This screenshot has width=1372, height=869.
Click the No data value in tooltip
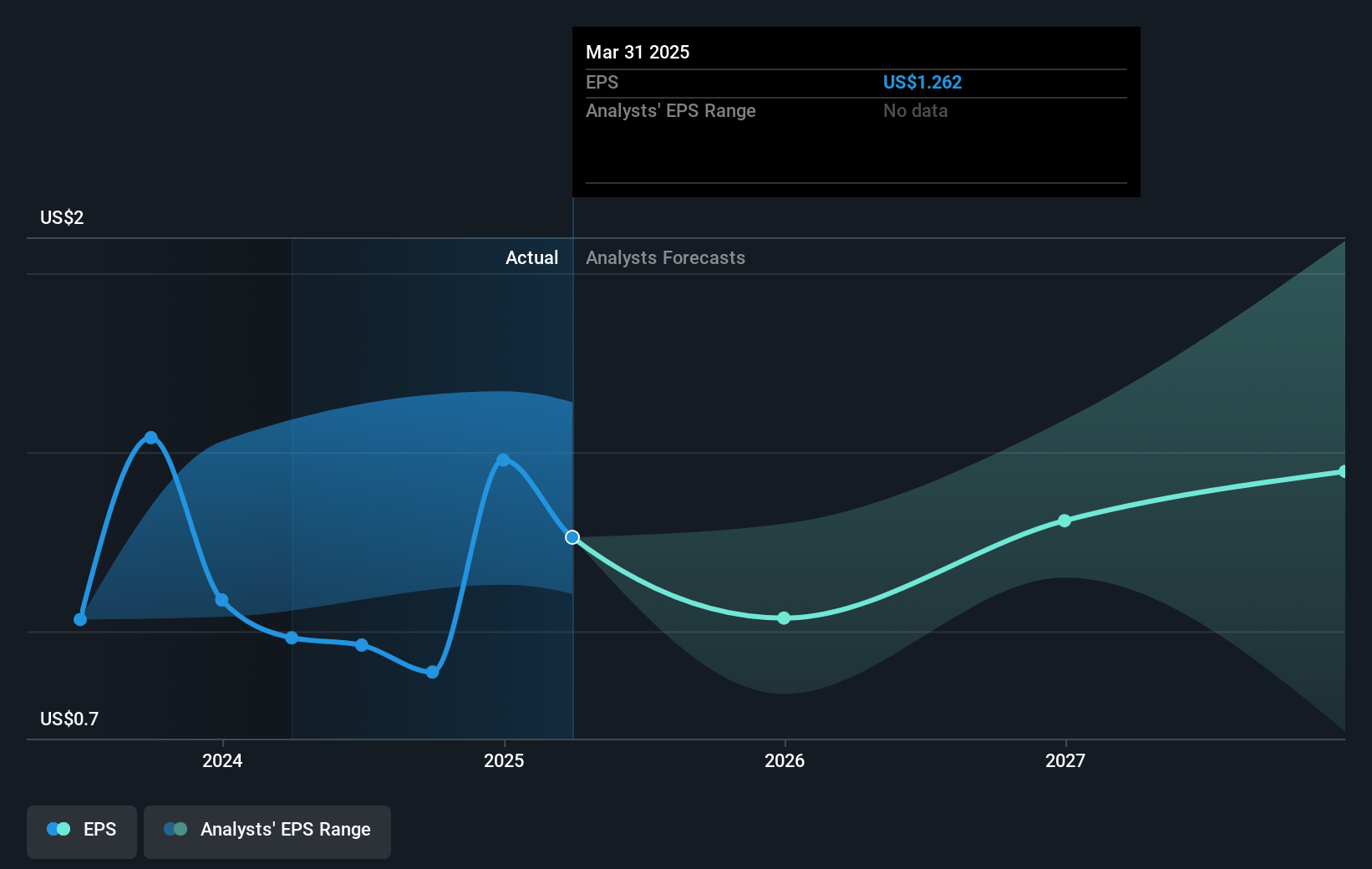915,110
